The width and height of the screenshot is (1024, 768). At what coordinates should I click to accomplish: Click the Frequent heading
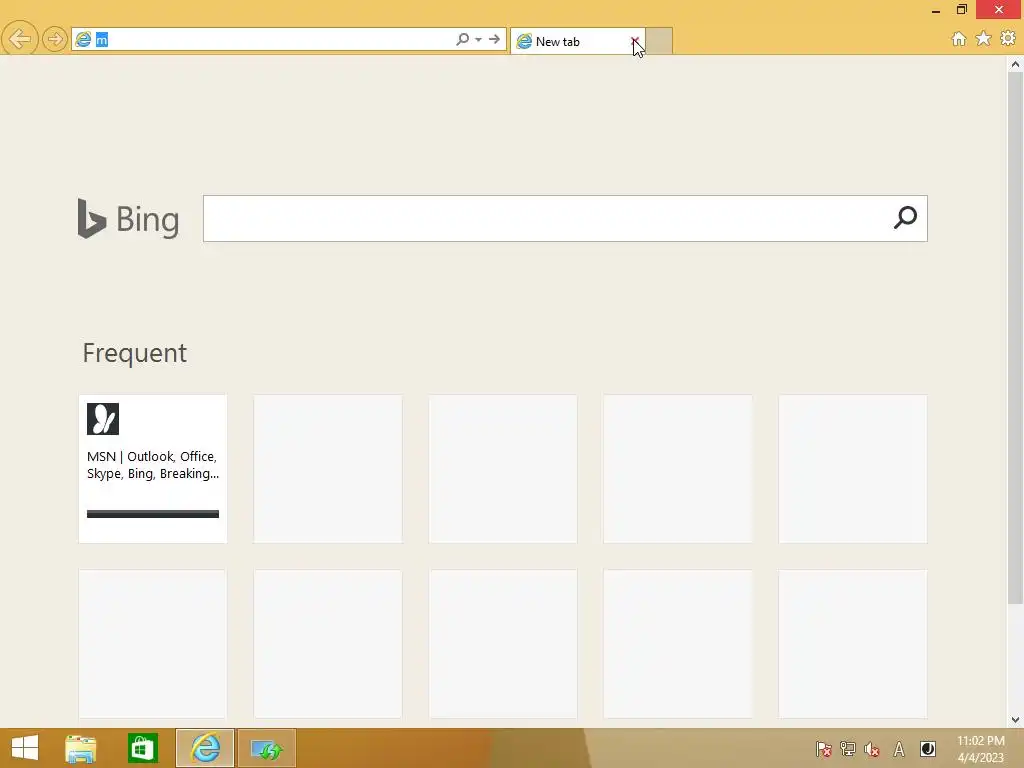click(x=135, y=353)
